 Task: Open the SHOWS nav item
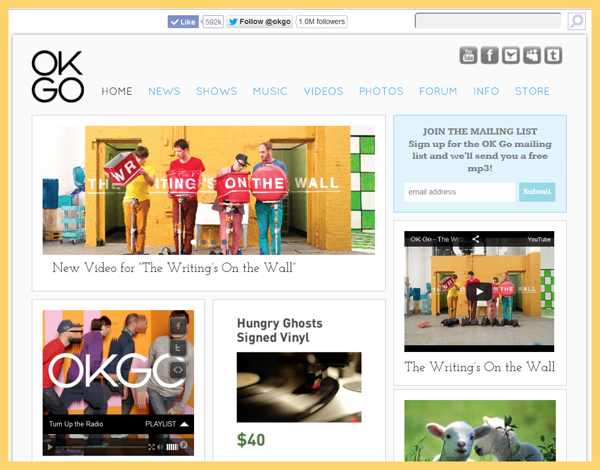pyautogui.click(x=217, y=91)
